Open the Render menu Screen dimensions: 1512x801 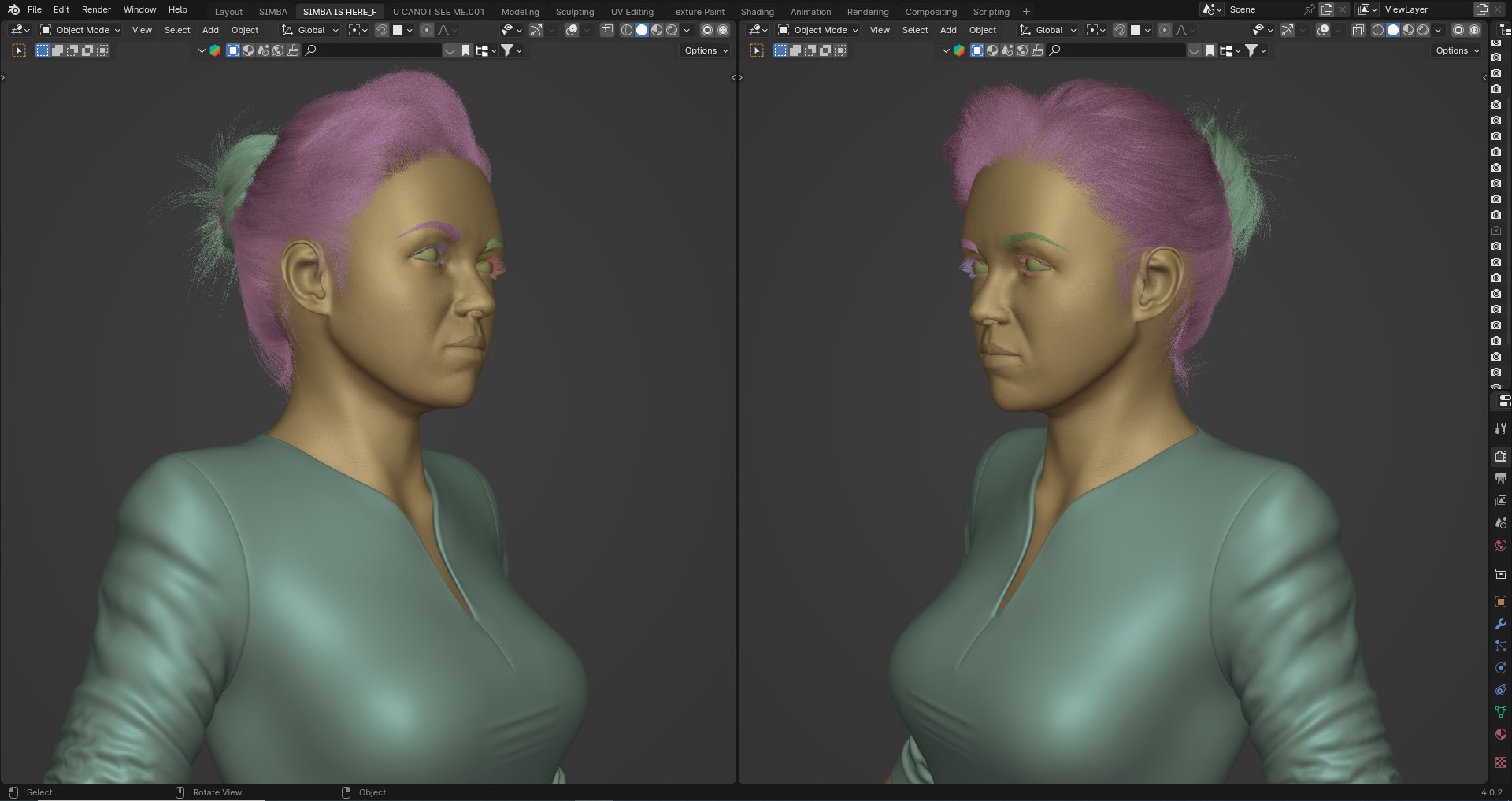pyautogui.click(x=96, y=9)
